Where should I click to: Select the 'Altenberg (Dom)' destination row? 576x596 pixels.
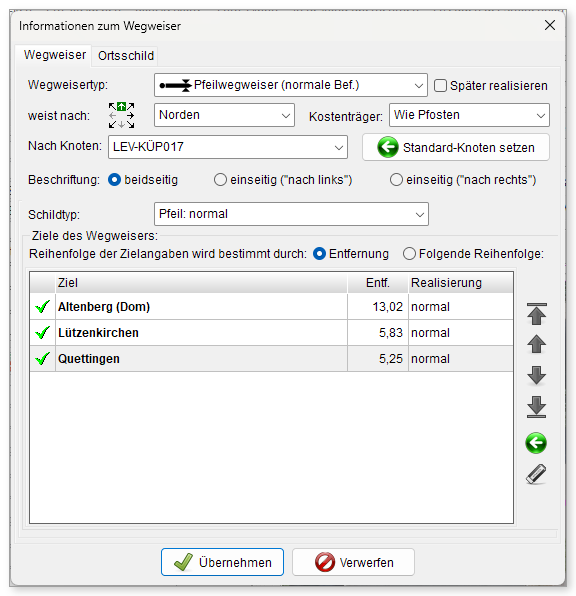pos(271,306)
